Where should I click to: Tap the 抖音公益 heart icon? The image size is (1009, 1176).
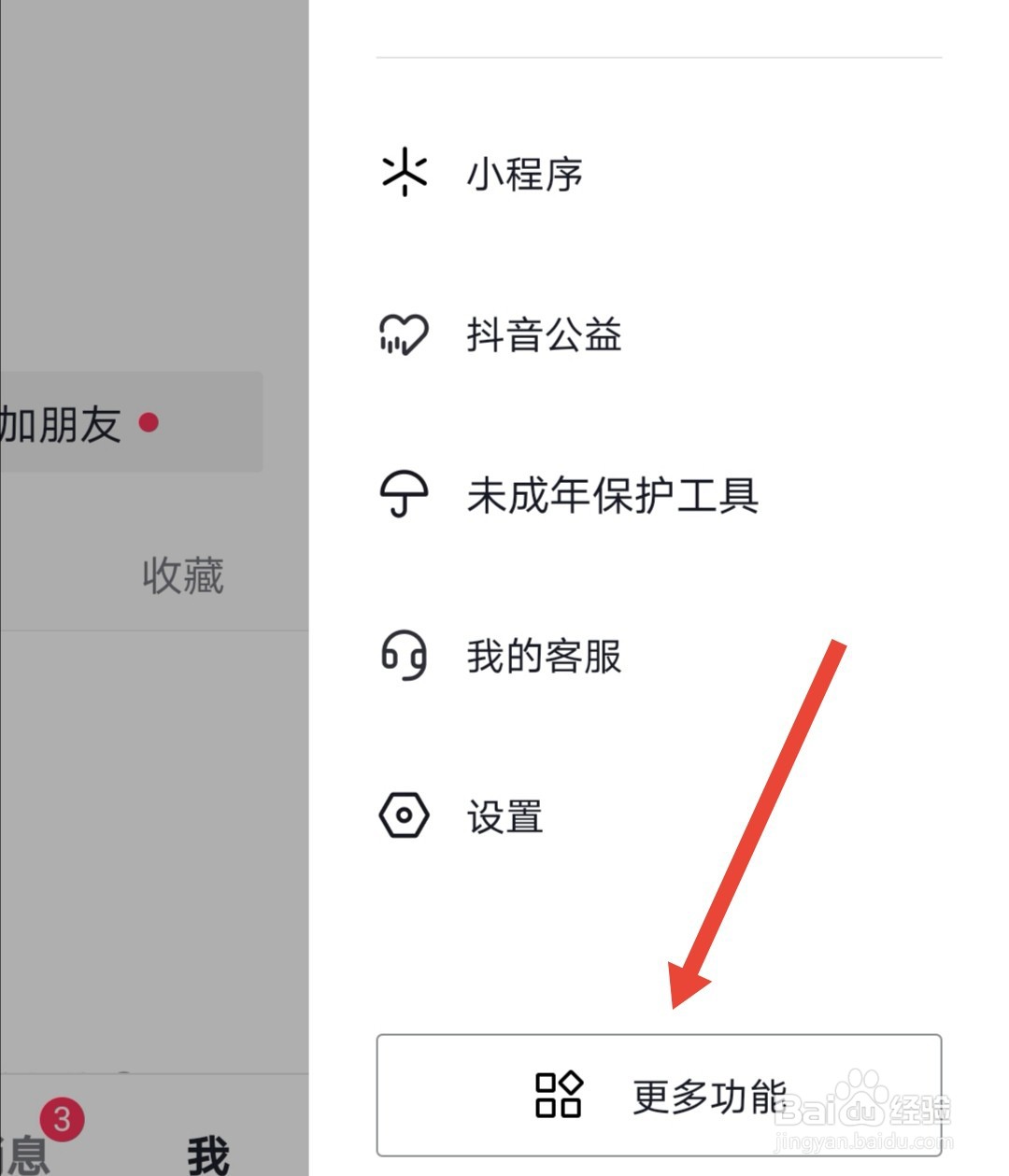404,334
